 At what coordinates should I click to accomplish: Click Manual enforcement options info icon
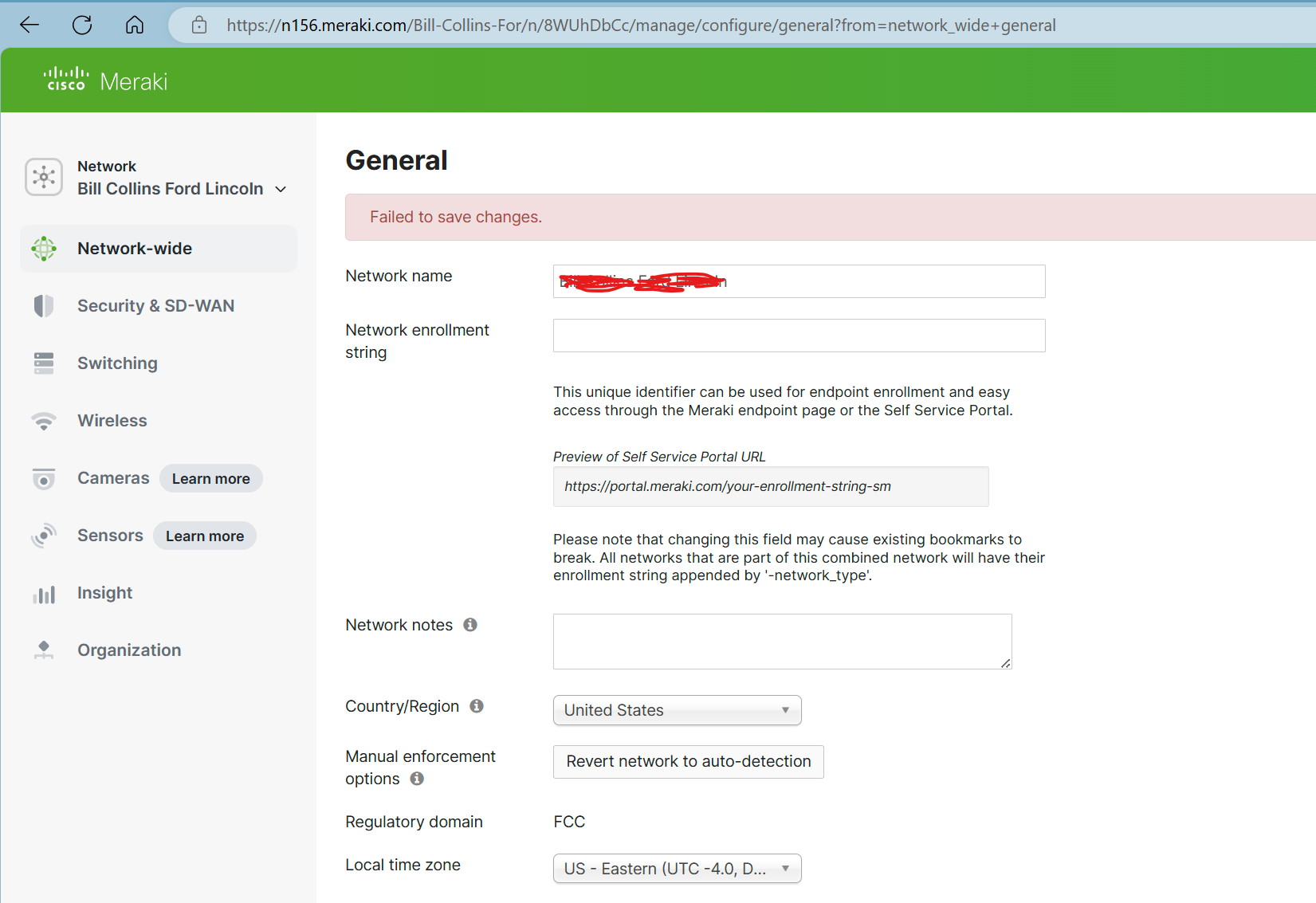(417, 779)
